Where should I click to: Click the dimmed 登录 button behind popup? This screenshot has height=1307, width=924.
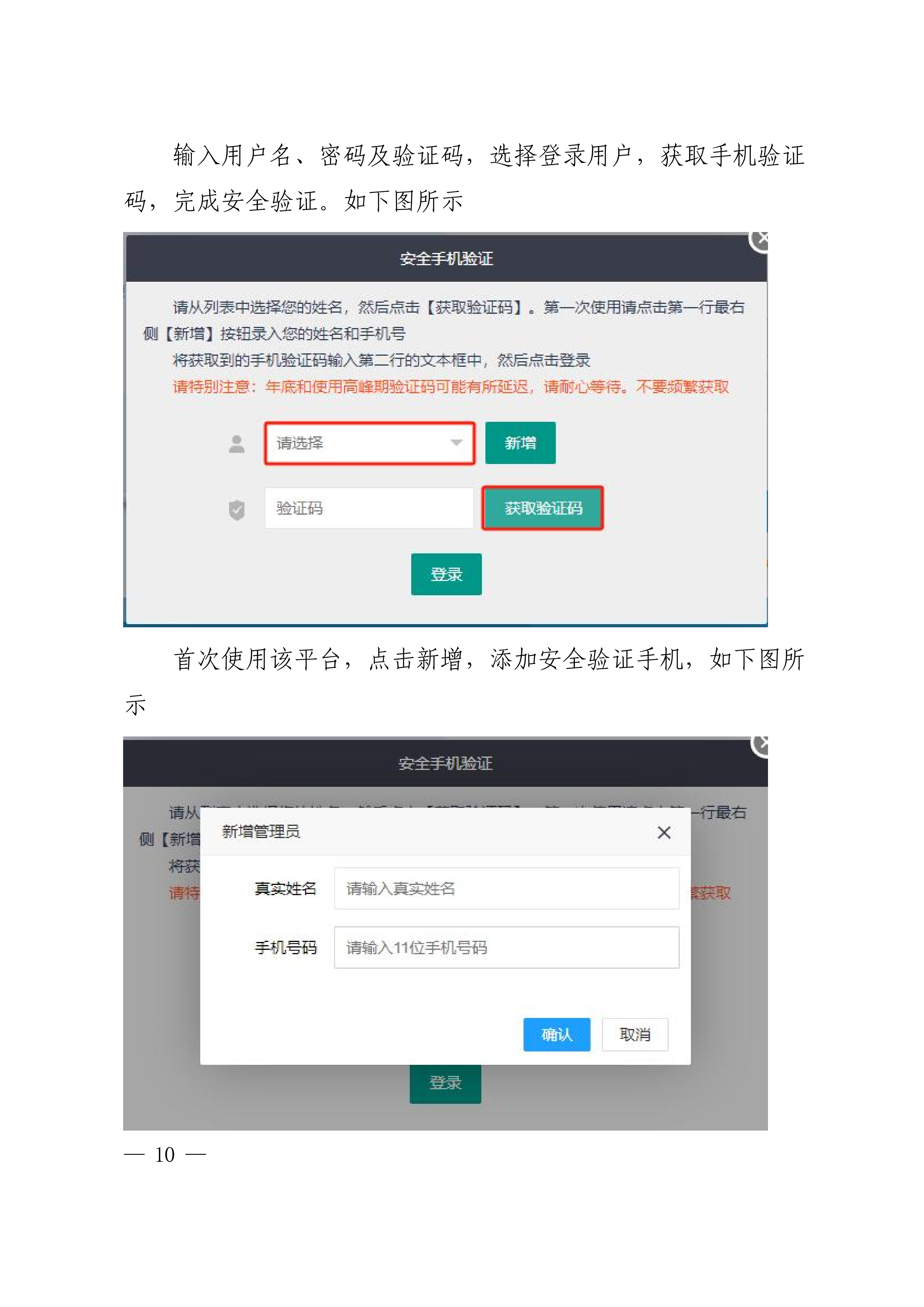tap(446, 1083)
